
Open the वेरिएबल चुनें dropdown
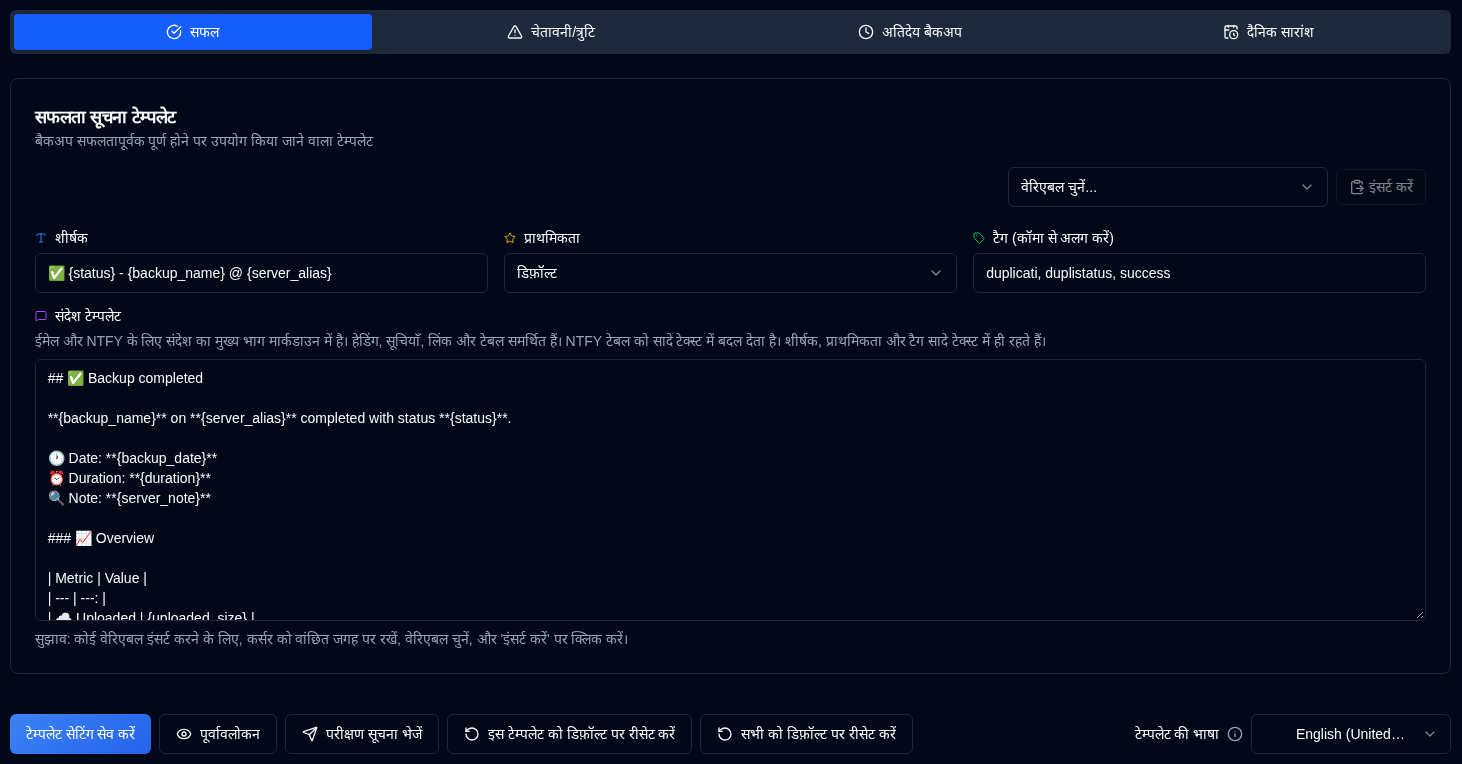(1167, 187)
